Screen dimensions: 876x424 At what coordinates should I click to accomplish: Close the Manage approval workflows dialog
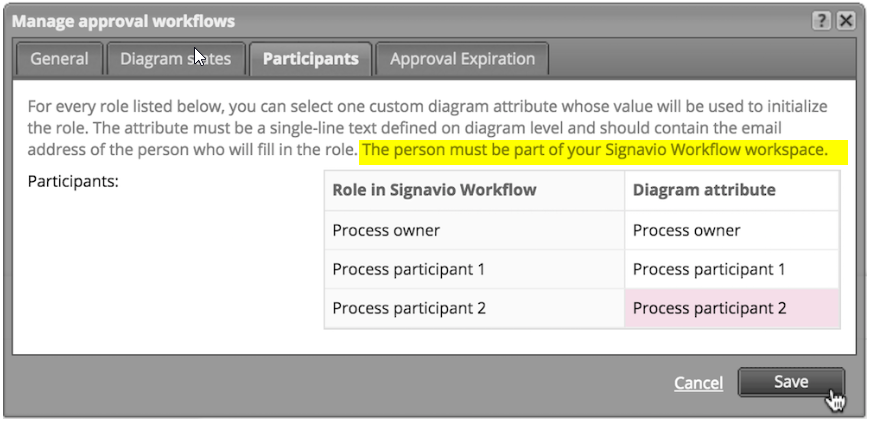pyautogui.click(x=846, y=21)
